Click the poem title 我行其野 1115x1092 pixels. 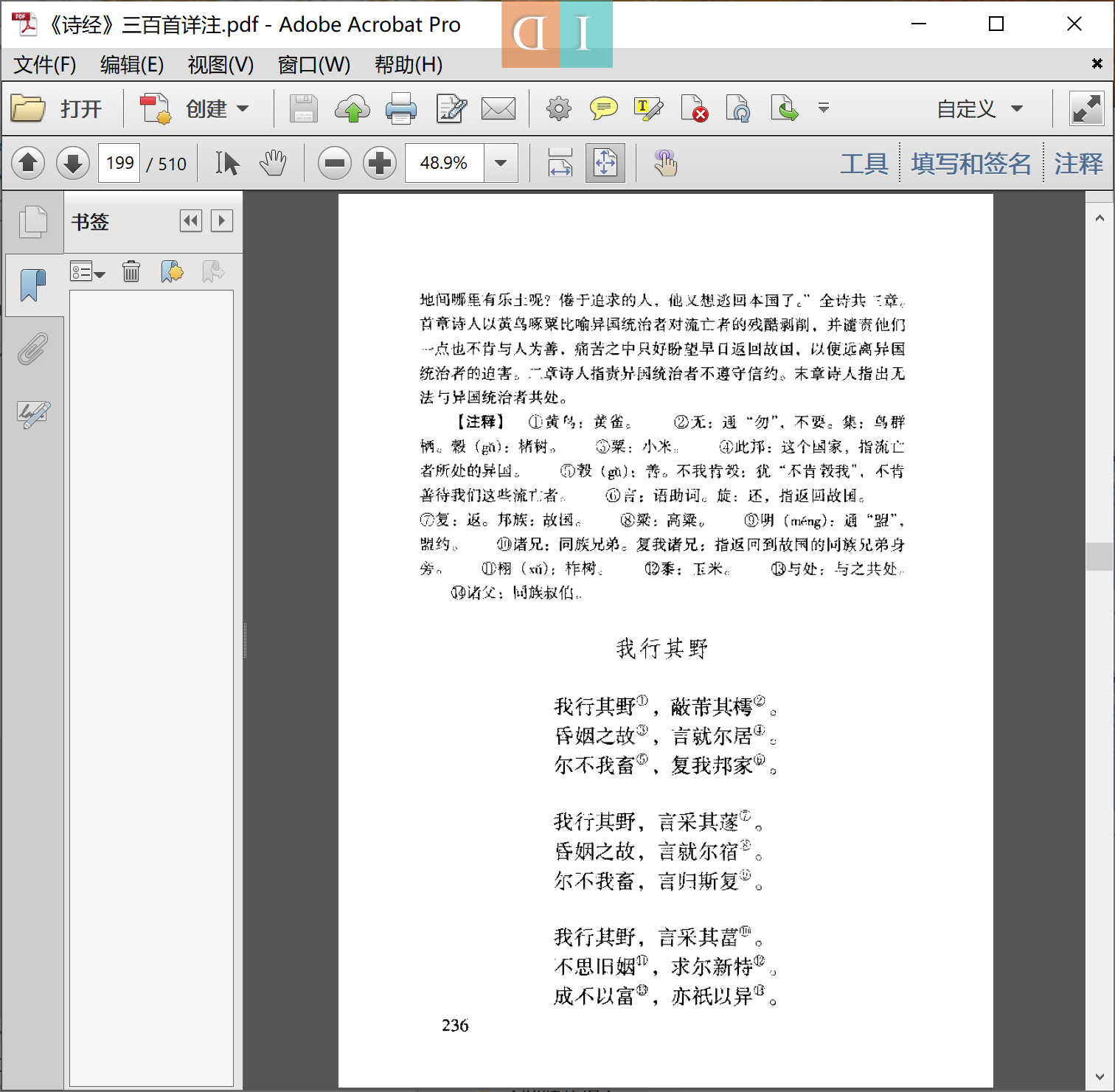pos(662,649)
